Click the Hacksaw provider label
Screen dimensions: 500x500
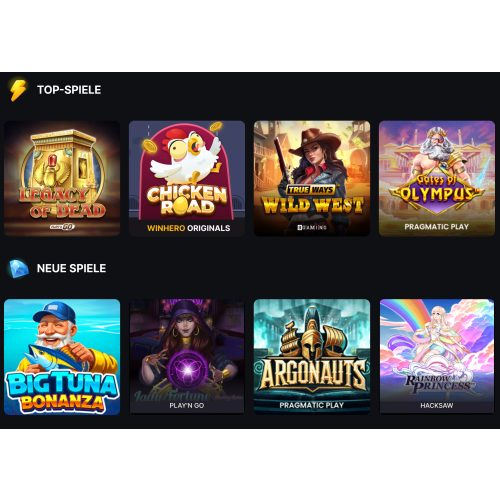click(437, 405)
